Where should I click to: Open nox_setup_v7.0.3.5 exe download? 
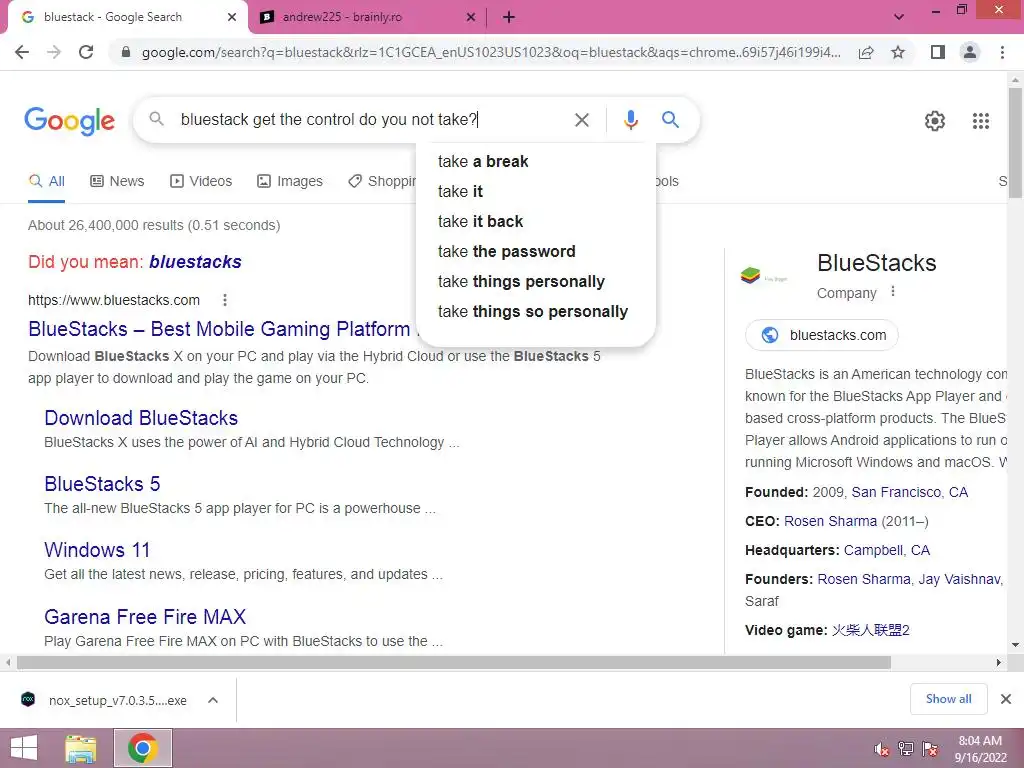point(118,700)
